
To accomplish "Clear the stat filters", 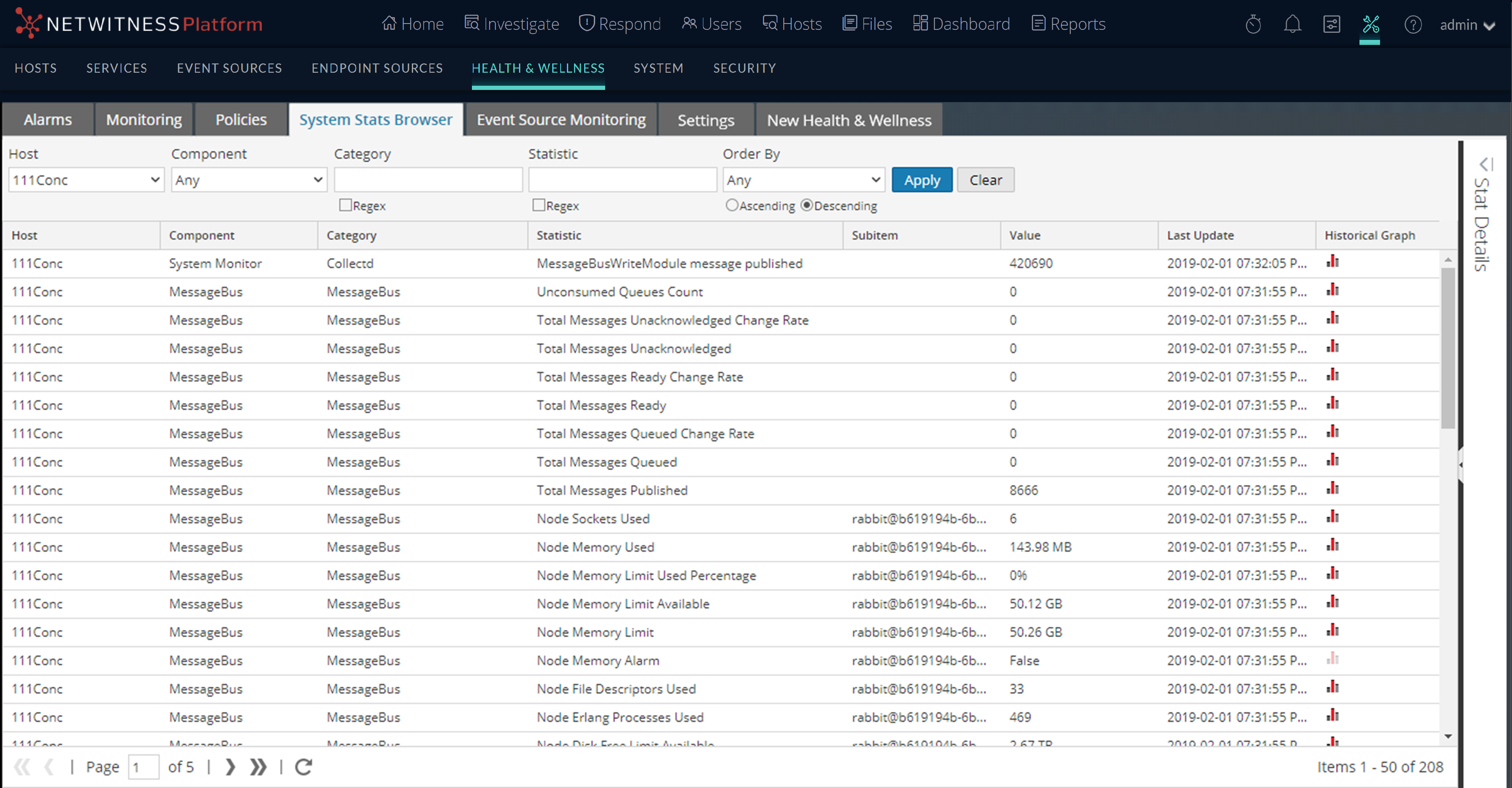I will pos(985,180).
